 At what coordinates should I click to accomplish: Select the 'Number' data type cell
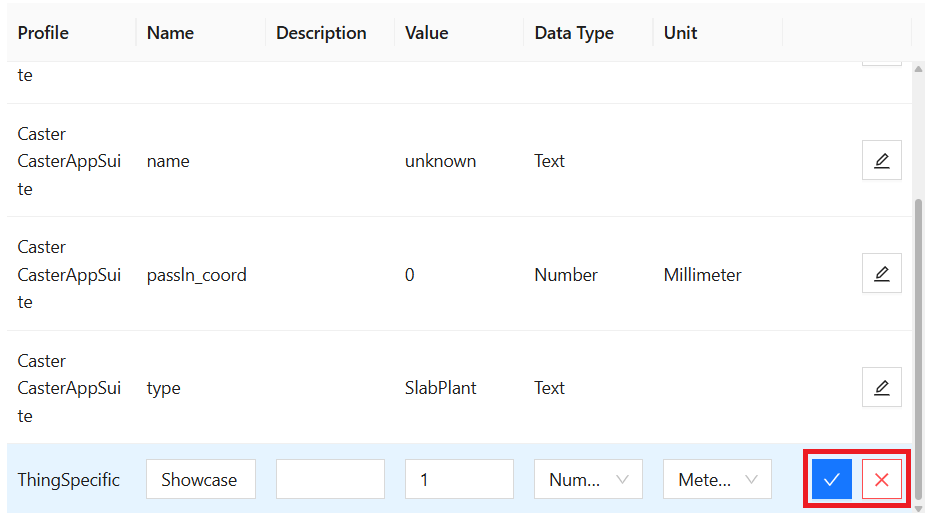[x=566, y=275]
